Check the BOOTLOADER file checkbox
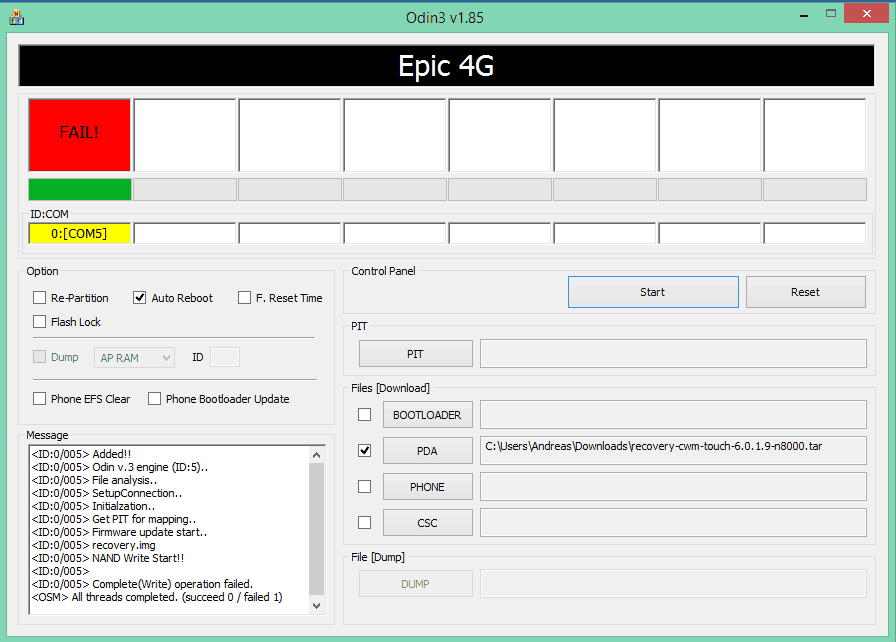 (364, 415)
